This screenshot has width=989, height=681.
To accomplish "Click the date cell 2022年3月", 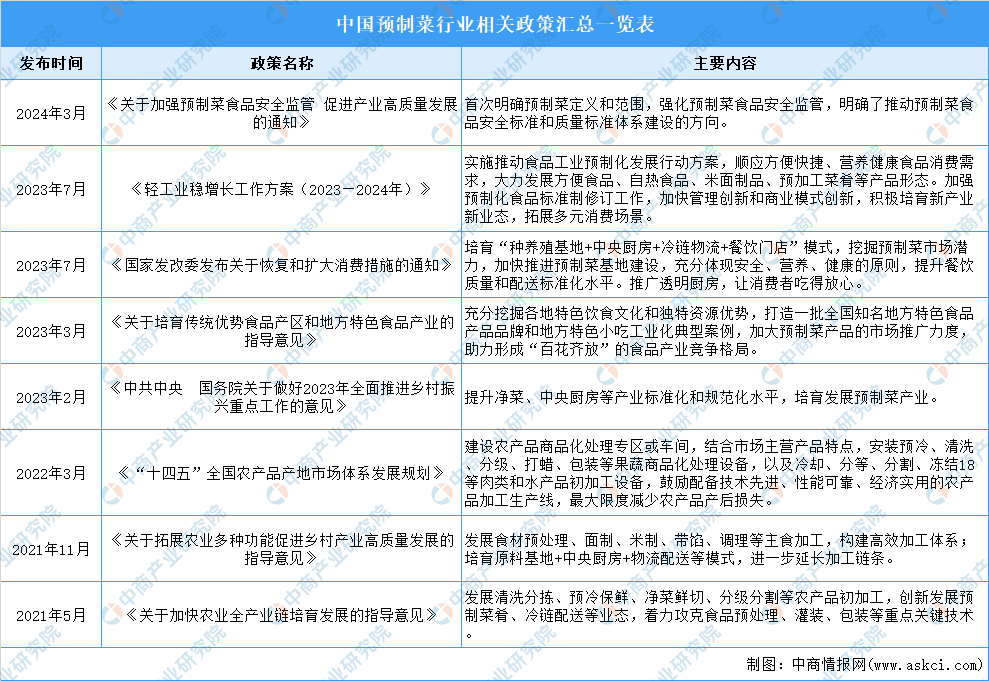I will (51, 473).
